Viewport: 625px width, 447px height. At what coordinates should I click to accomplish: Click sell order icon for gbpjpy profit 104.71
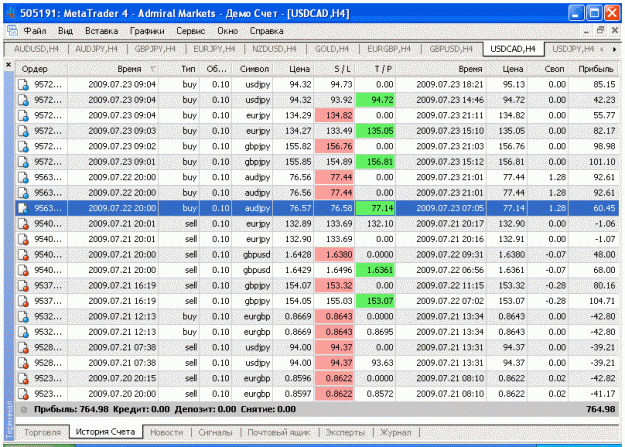pyautogui.click(x=24, y=301)
